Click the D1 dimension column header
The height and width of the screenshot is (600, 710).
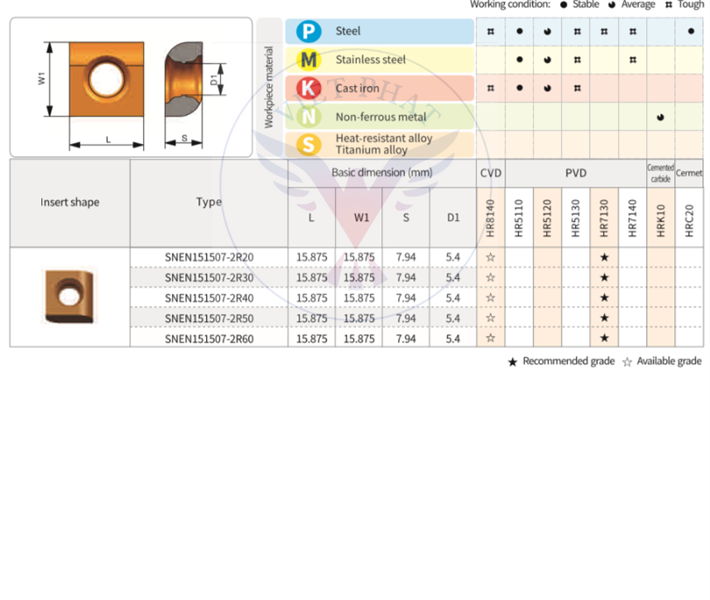click(453, 218)
